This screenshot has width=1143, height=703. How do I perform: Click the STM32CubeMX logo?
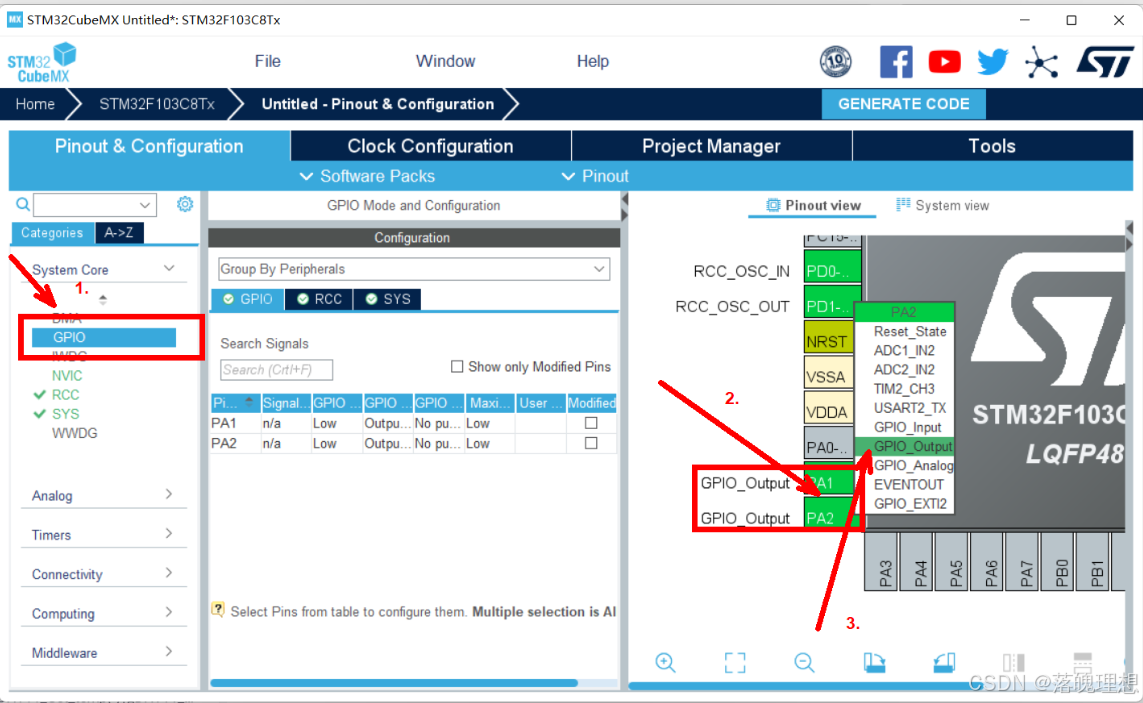pos(42,63)
